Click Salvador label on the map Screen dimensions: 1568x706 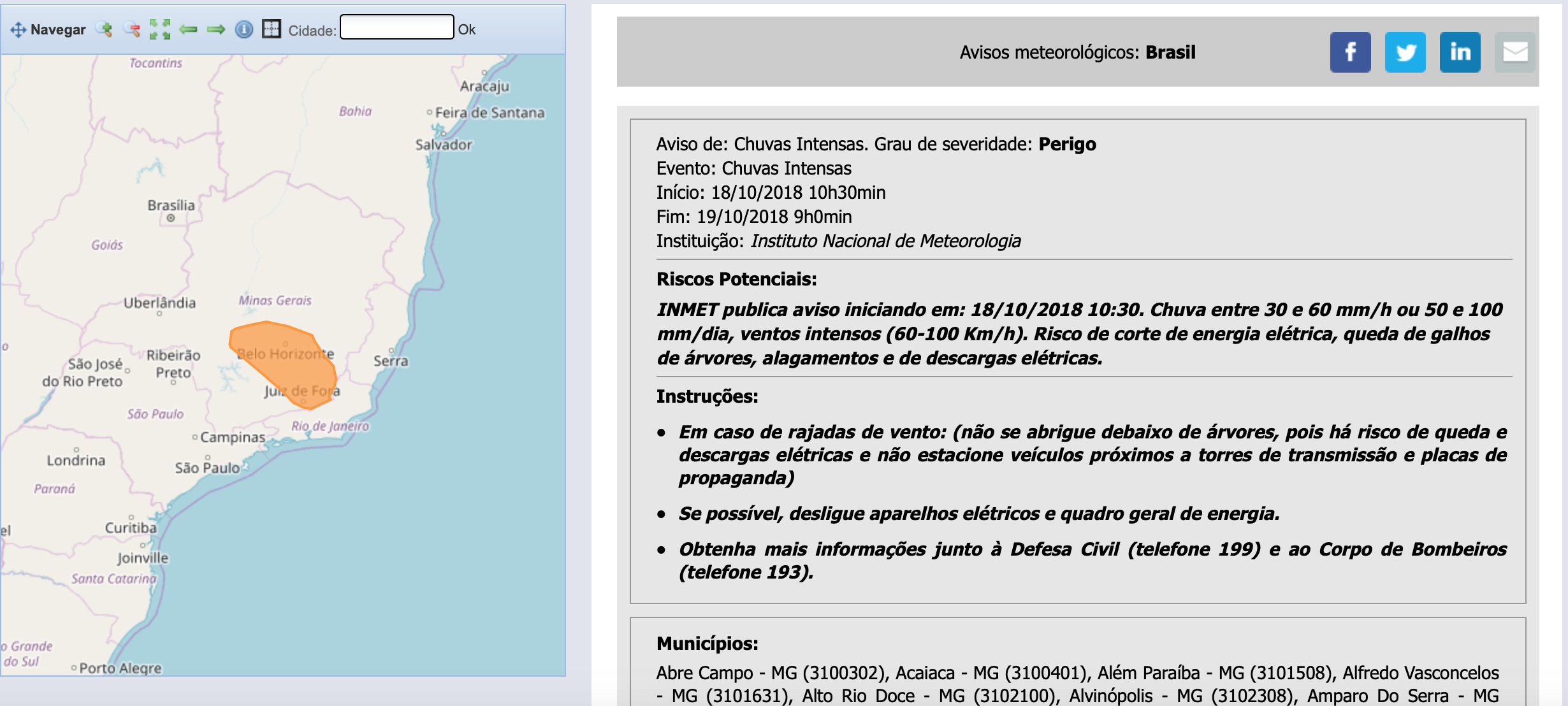click(444, 145)
